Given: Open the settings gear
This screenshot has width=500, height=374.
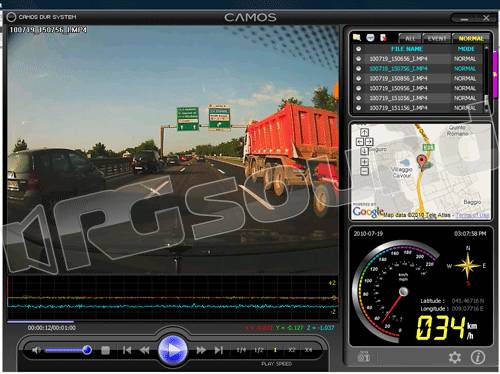Looking at the screenshot, I should click(455, 357).
